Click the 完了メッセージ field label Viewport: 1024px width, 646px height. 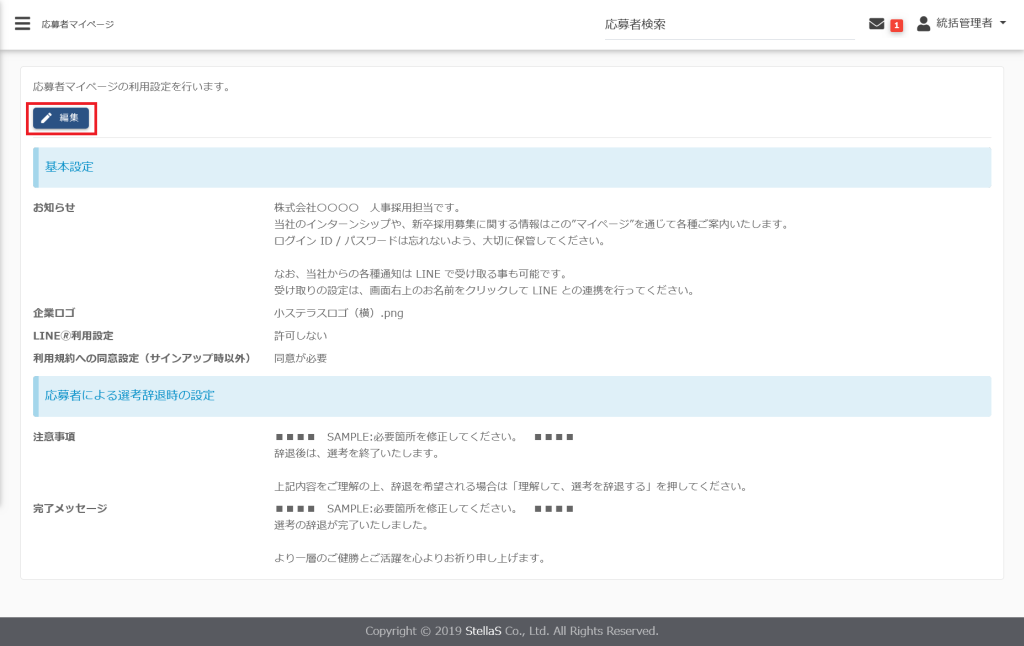pos(69,508)
